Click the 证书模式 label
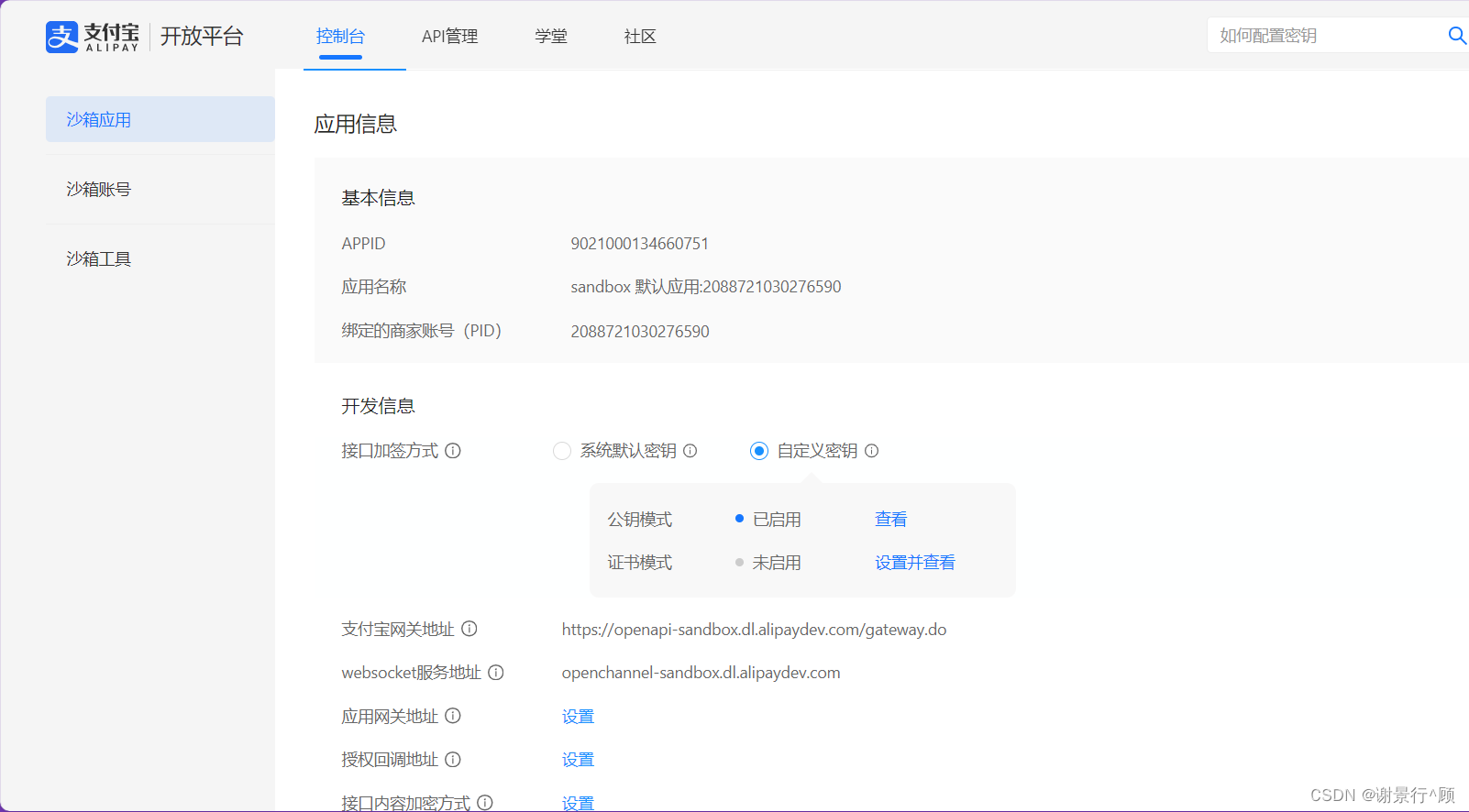1469x812 pixels. 640,563
